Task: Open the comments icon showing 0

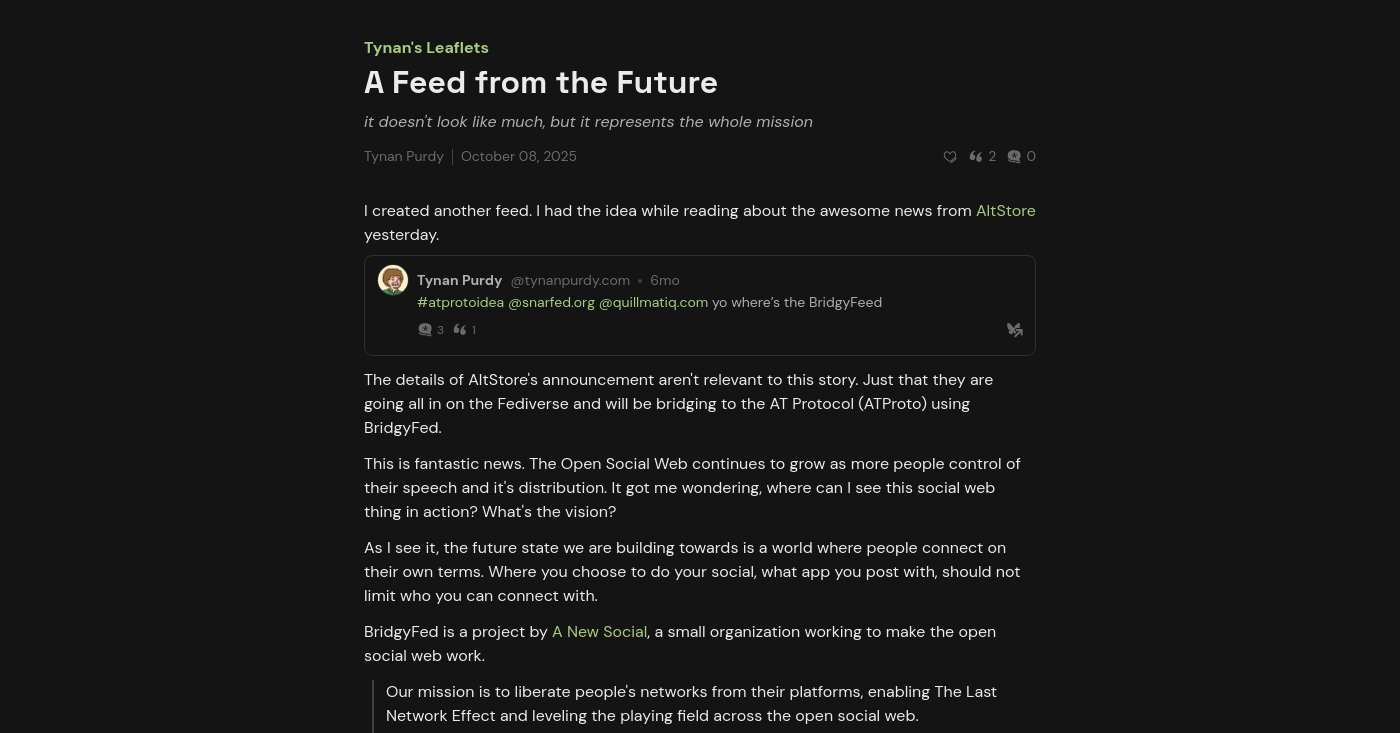Action: [x=1014, y=157]
